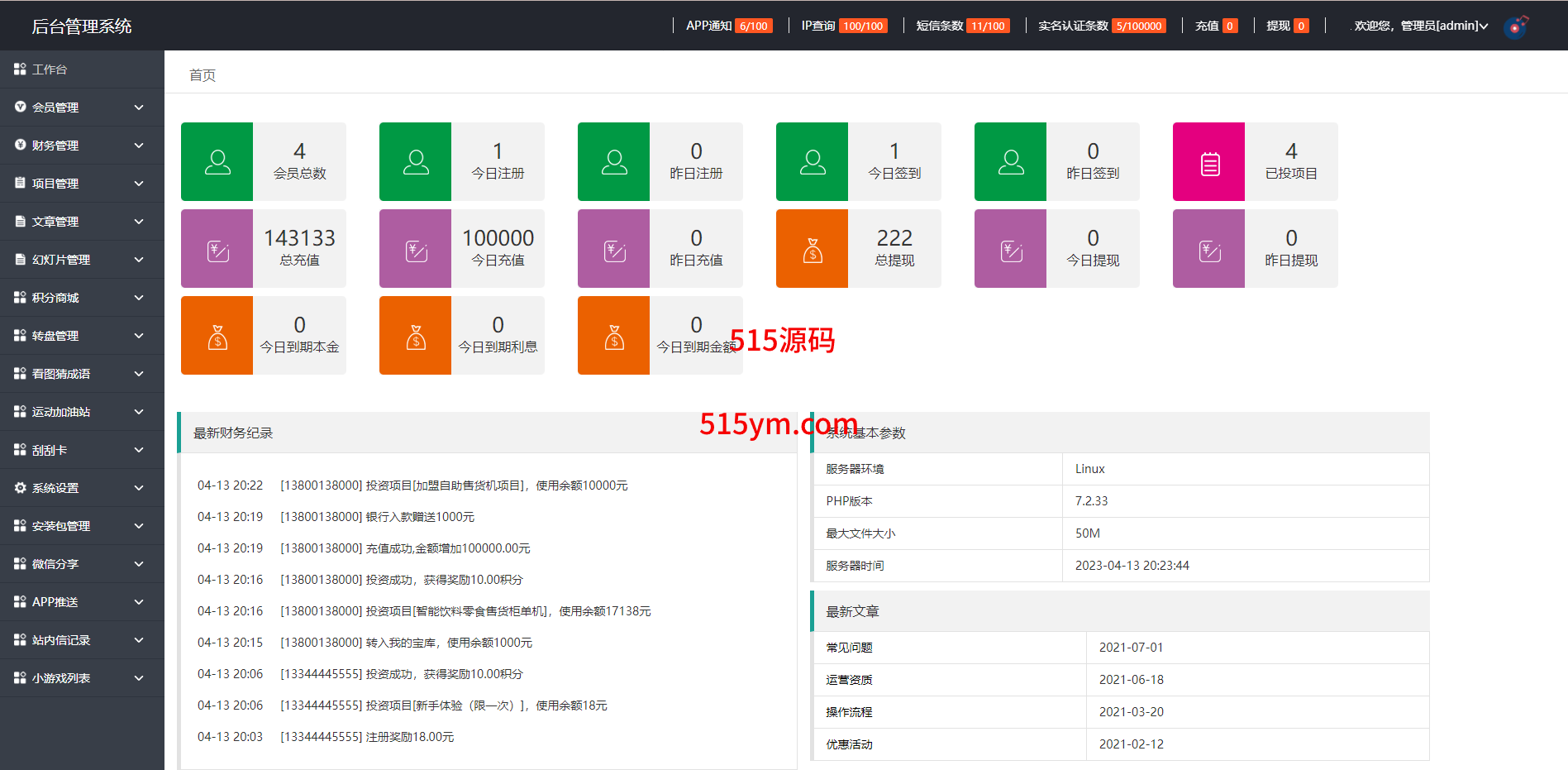Viewport: 1568px width, 770px height.
Task: Click the purple 总充值 recharge icon
Action: [217, 249]
